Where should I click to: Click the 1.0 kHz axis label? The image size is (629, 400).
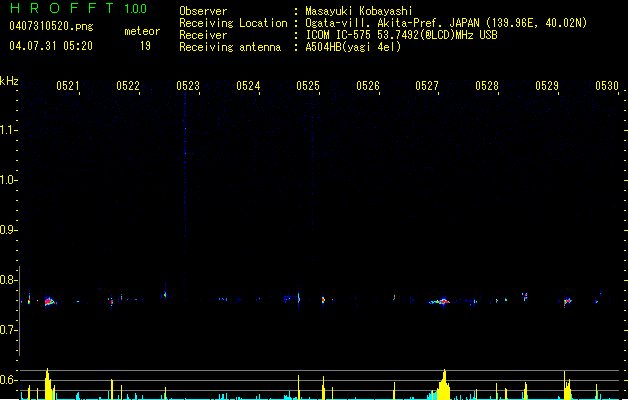(x=8, y=180)
